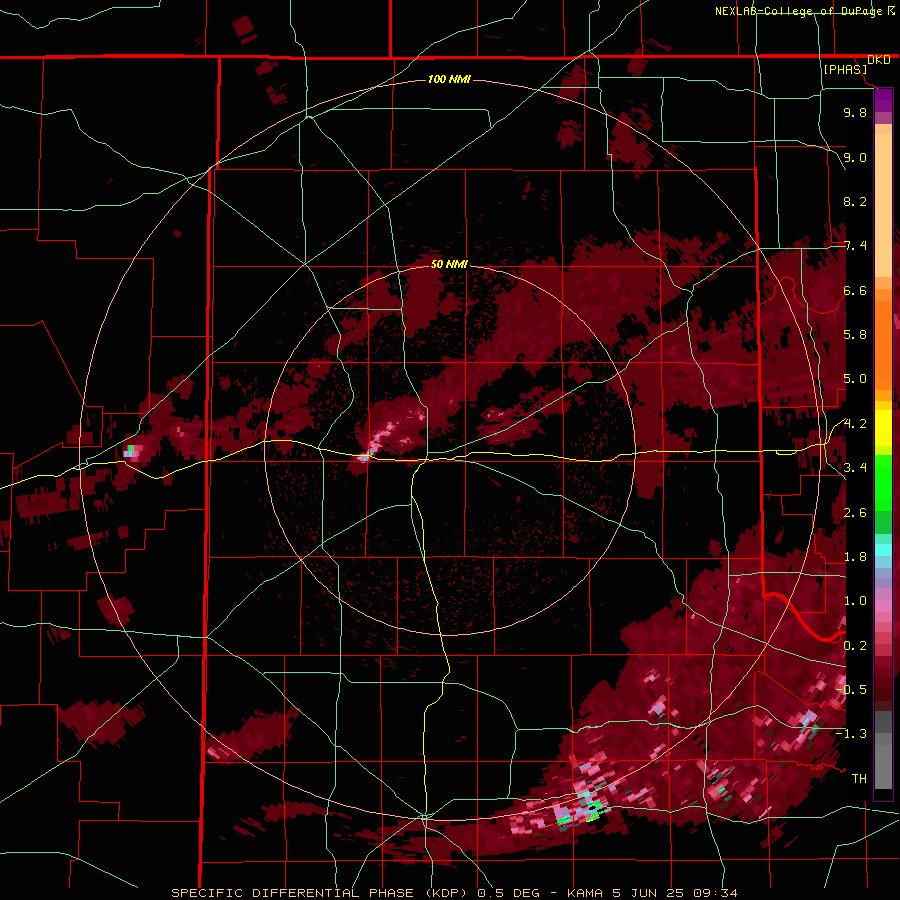Image resolution: width=900 pixels, height=900 pixels.
Task: Pick the bright green color bar segment
Action: [883, 484]
